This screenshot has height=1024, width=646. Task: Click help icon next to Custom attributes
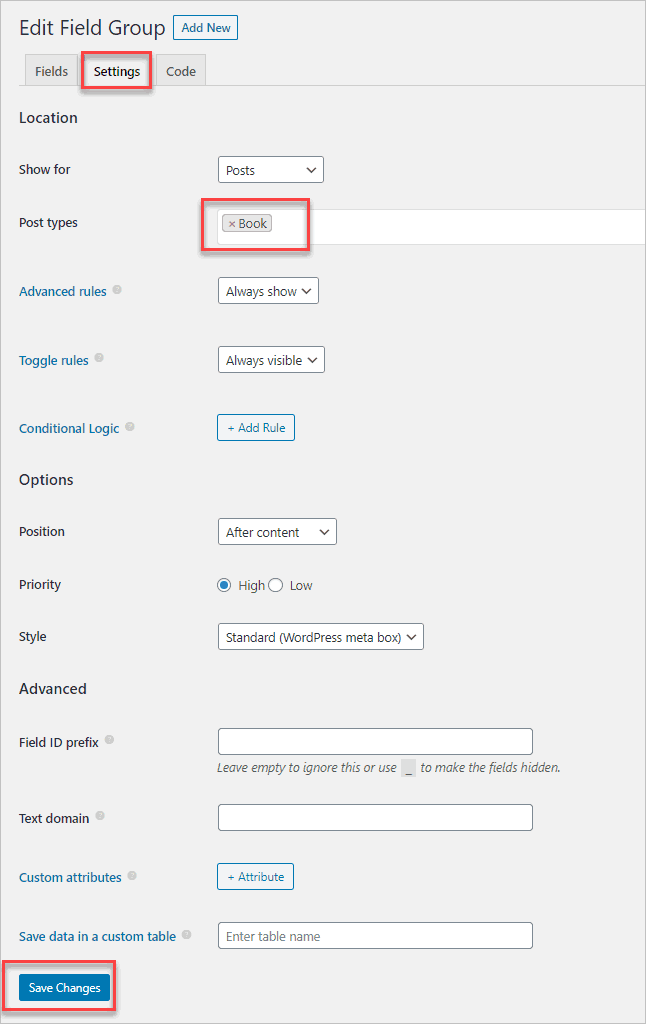(132, 876)
